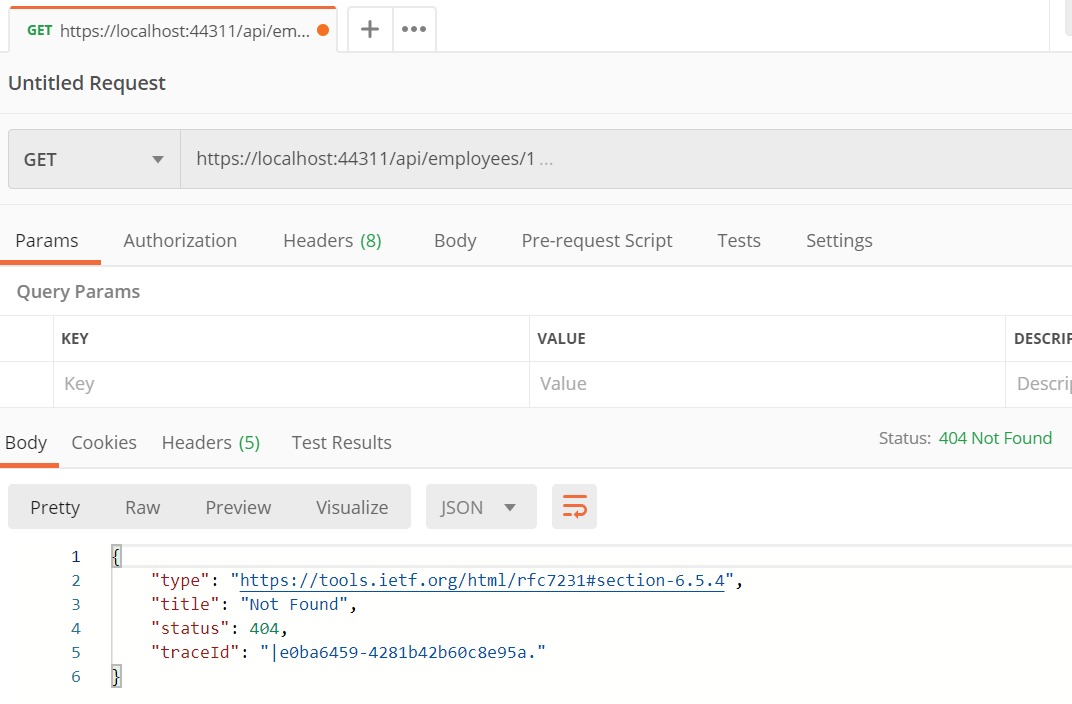Image resolution: width=1072 pixels, height=704 pixels.
Task: Switch to the Authorization tab
Action: pos(180,240)
